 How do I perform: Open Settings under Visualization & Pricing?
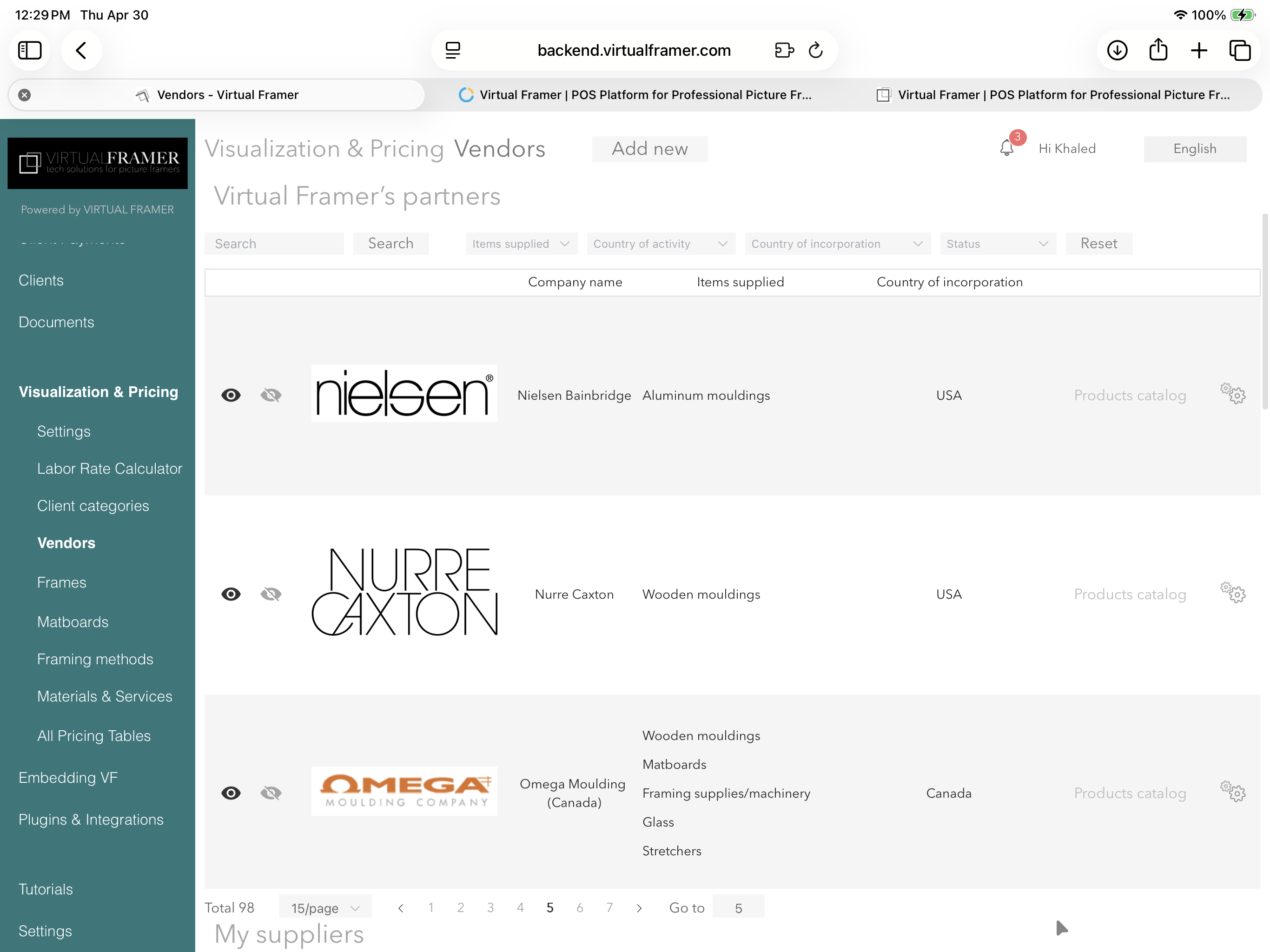pyautogui.click(x=64, y=431)
